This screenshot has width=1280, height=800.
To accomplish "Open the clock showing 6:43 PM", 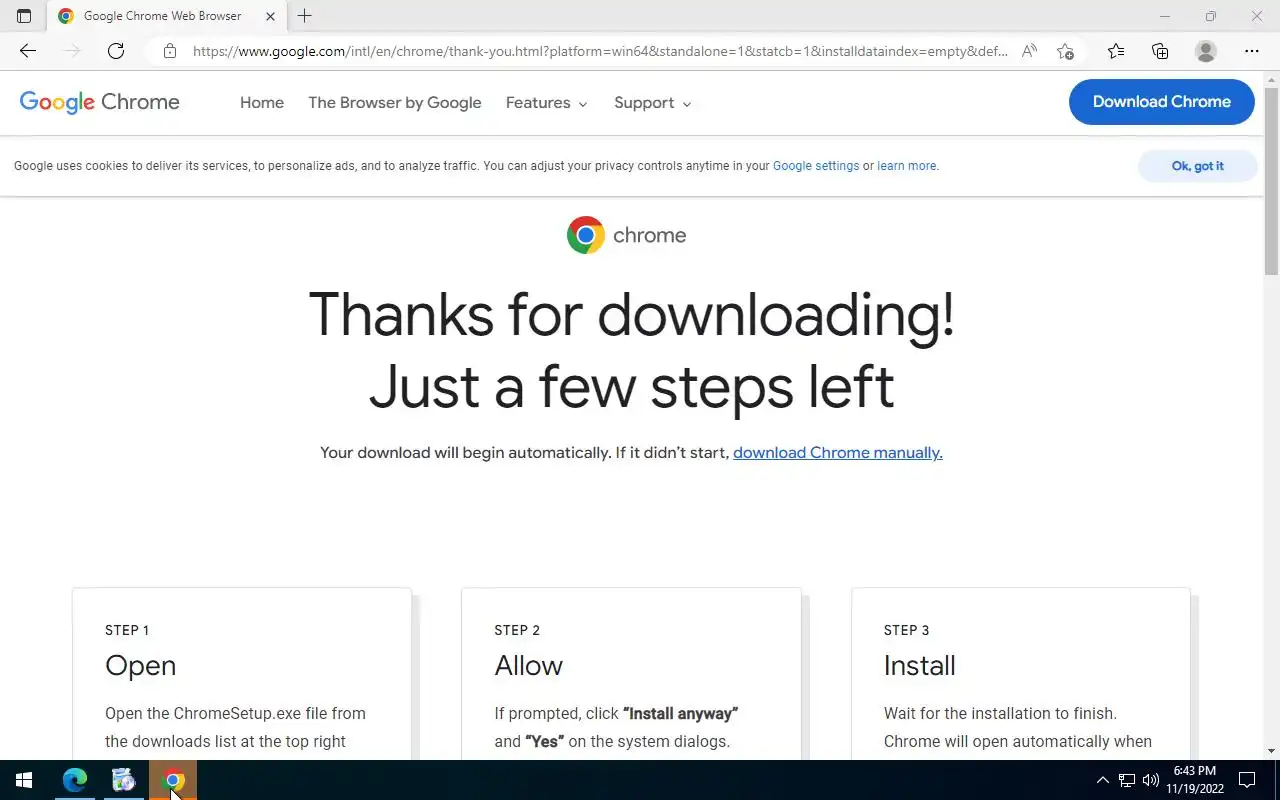I will [x=1195, y=780].
